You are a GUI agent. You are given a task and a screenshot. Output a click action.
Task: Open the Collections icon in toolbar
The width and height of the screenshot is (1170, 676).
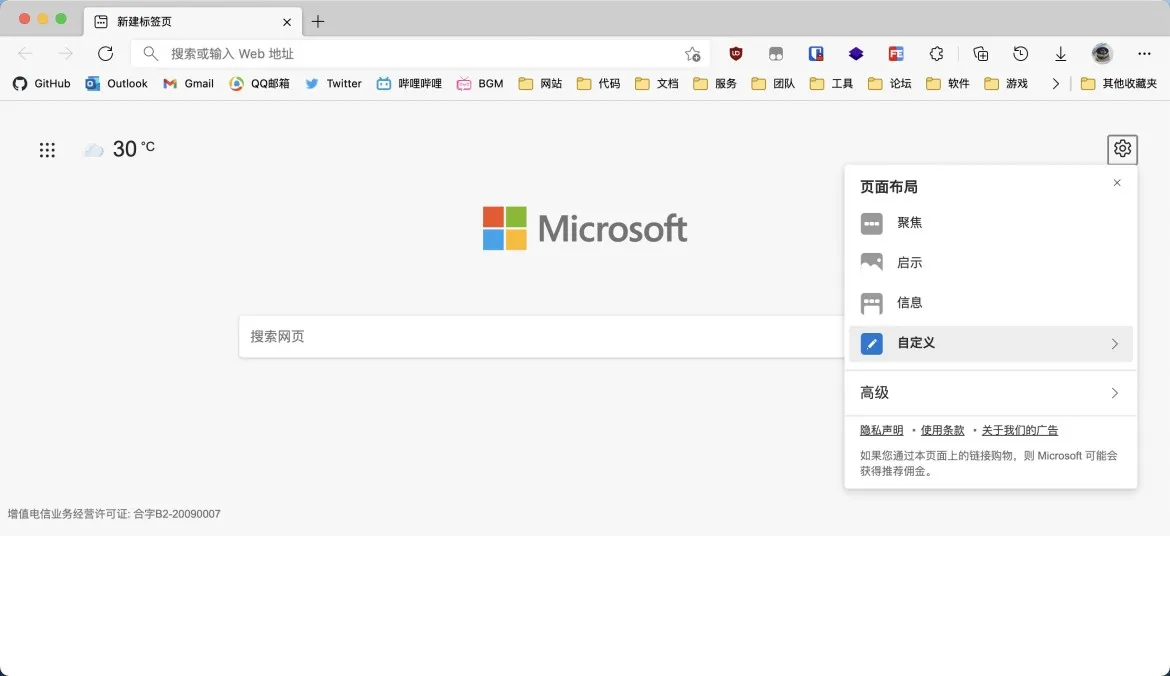pos(980,54)
